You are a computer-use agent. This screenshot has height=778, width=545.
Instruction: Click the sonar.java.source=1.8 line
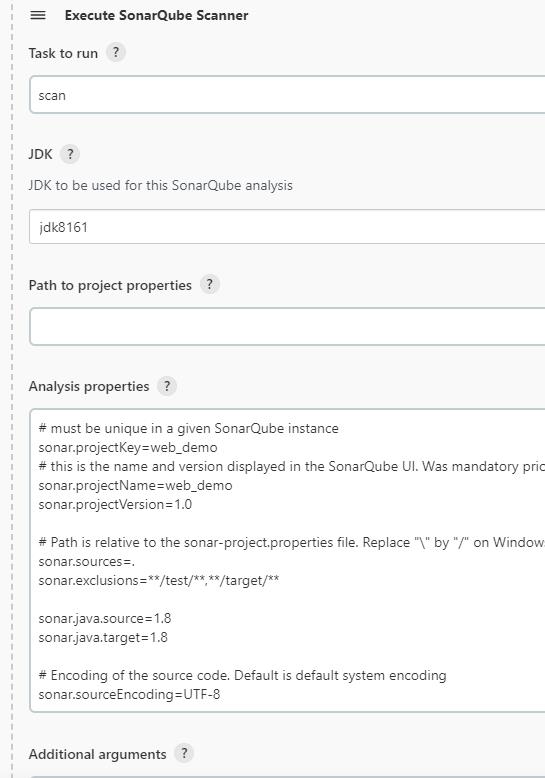point(105,618)
